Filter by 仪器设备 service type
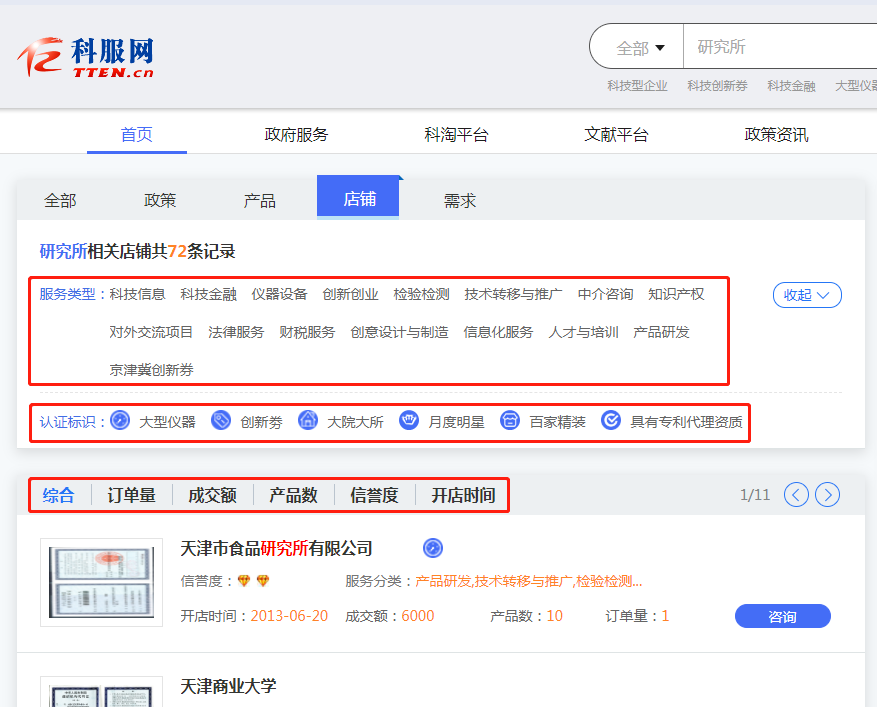The height and width of the screenshot is (707, 877). pyautogui.click(x=280, y=294)
